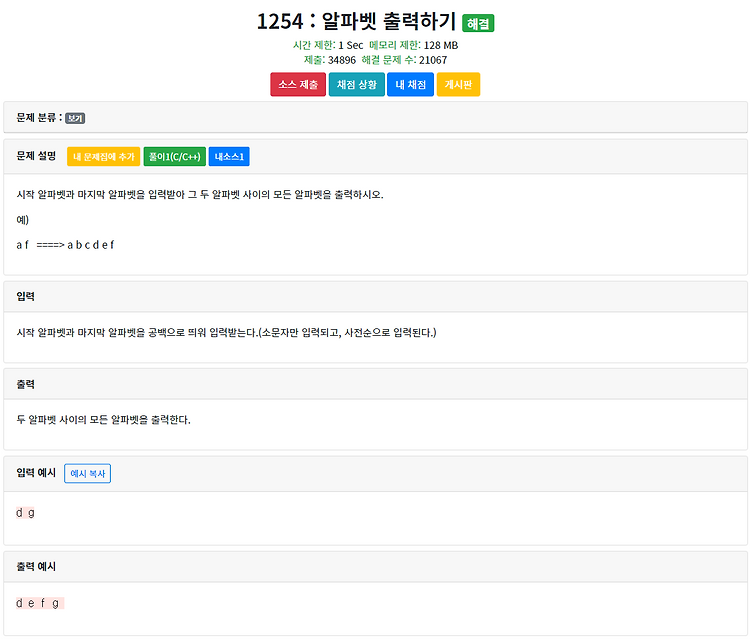Viewport: 750px width, 640px height.
Task: Go to the 게시판 board
Action: pos(458,85)
